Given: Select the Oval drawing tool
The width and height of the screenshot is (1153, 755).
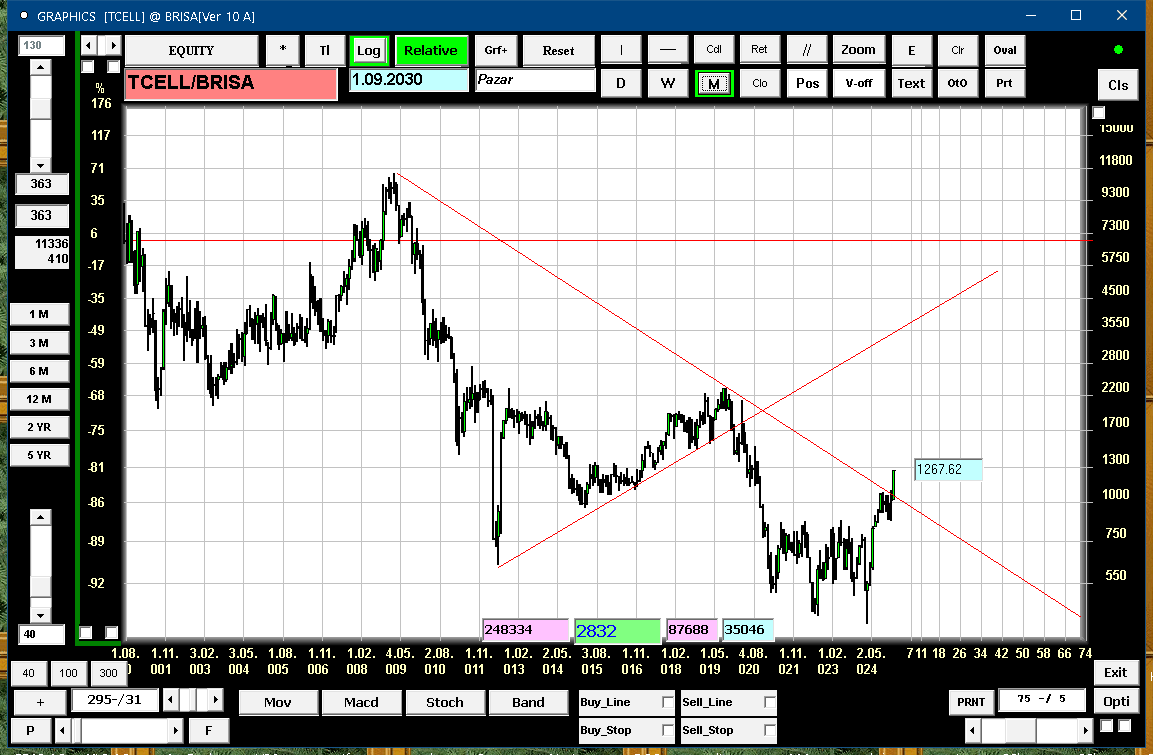Looking at the screenshot, I should coord(1004,50).
